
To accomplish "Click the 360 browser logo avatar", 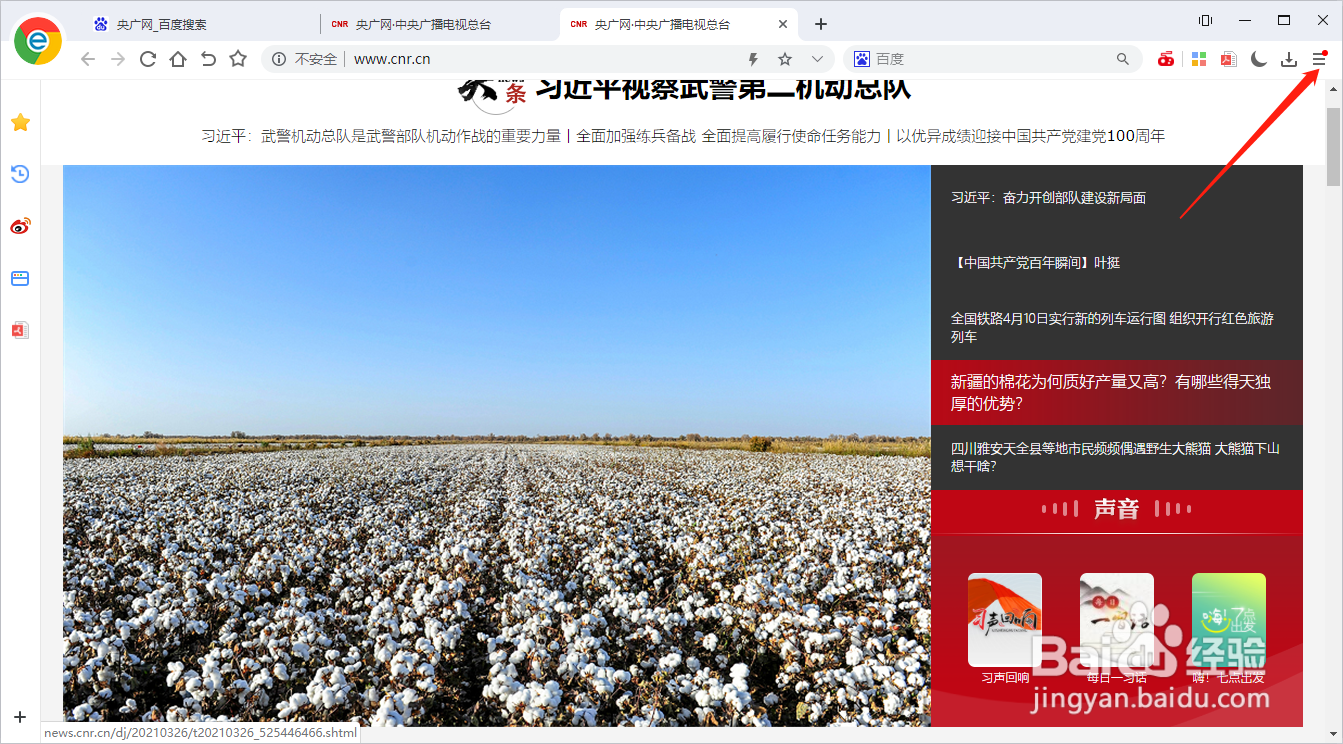I will point(38,41).
